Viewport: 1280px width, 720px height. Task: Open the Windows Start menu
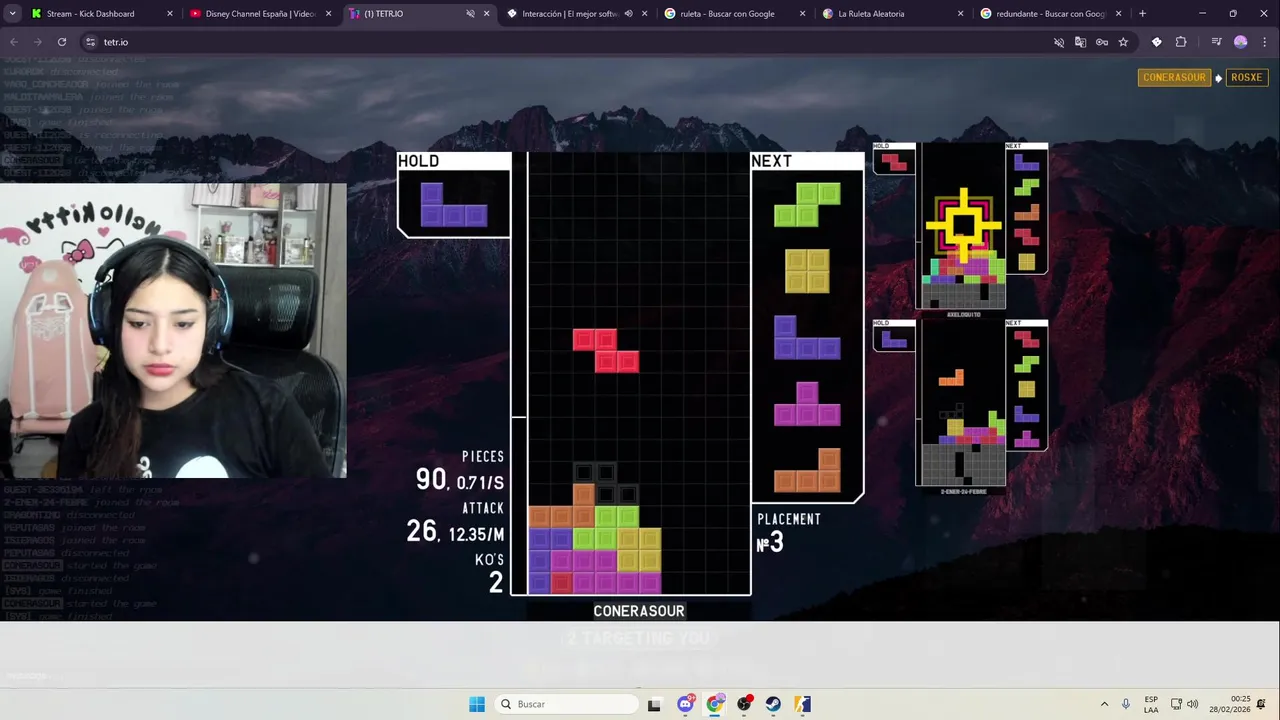(x=477, y=704)
